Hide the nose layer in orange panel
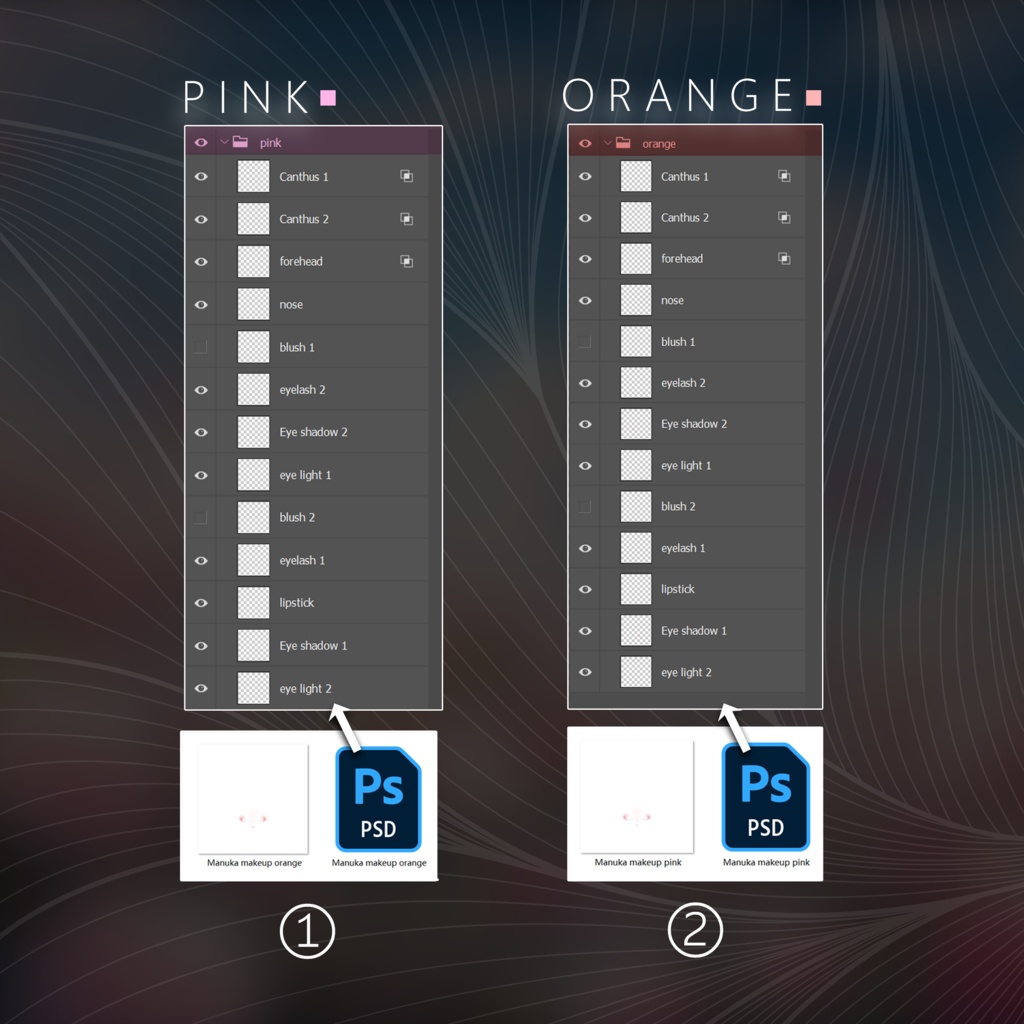 tap(585, 300)
